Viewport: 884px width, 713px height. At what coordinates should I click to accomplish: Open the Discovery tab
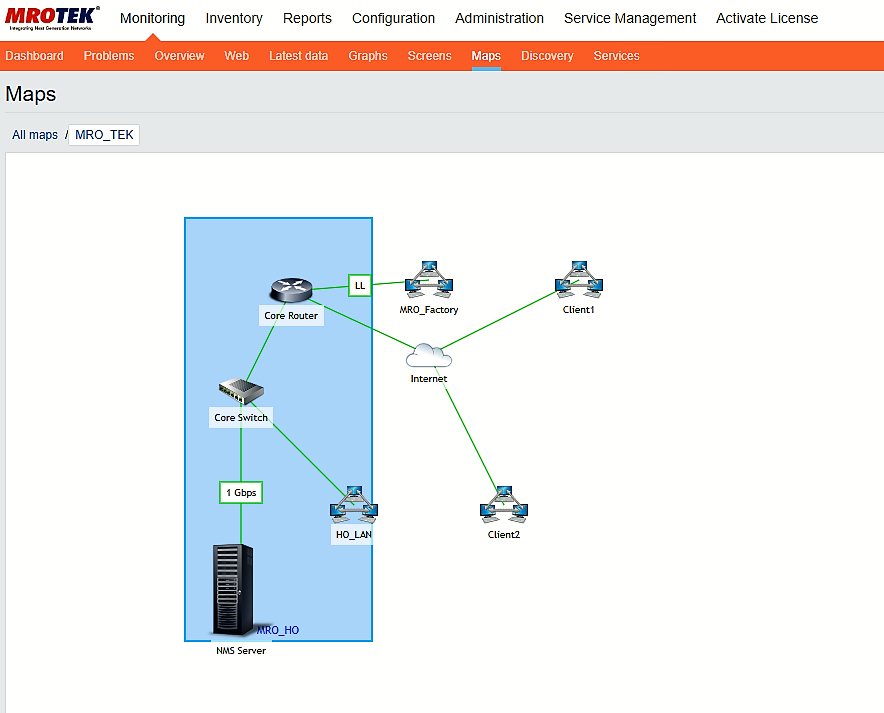[x=547, y=56]
